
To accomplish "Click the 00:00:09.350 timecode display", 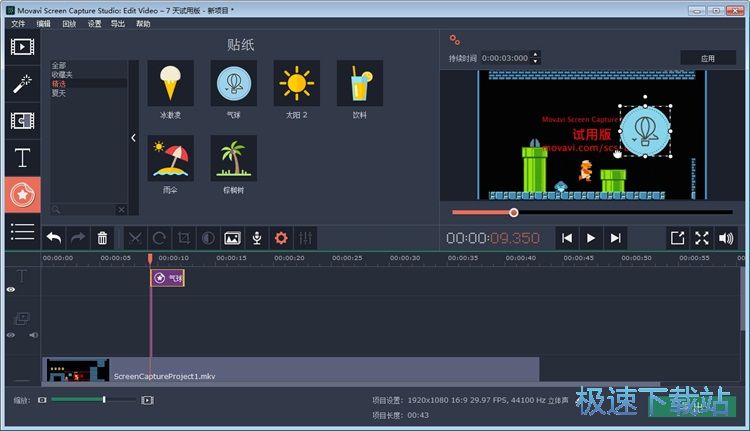I will (x=493, y=238).
